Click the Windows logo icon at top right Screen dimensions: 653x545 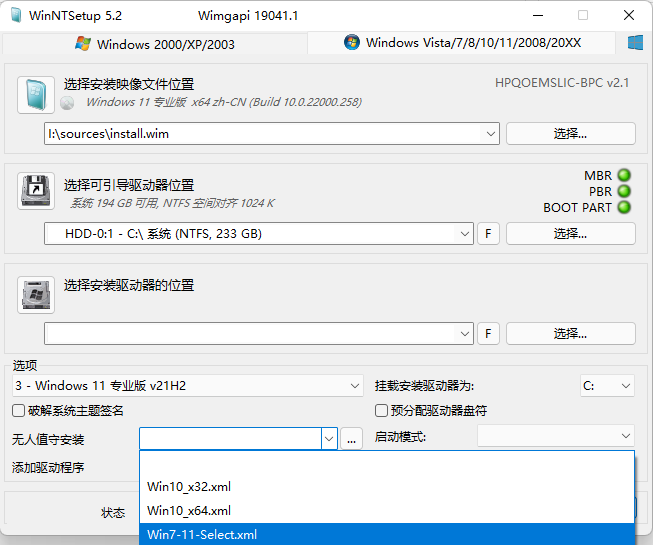point(636,43)
